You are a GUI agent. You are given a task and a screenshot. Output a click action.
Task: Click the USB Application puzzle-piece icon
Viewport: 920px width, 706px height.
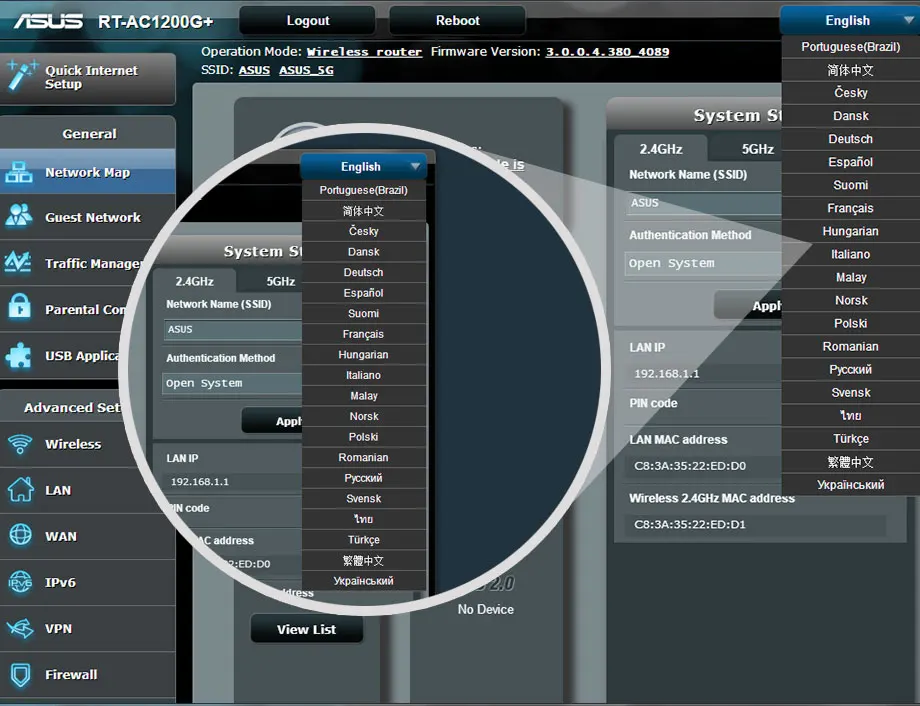tap(19, 356)
